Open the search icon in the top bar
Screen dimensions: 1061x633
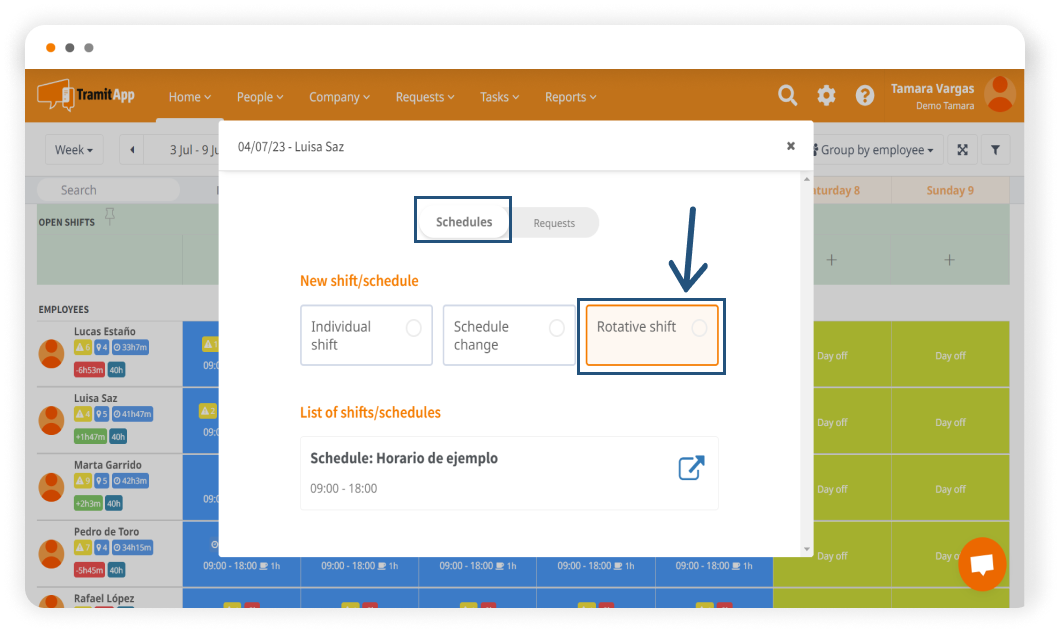(x=787, y=95)
